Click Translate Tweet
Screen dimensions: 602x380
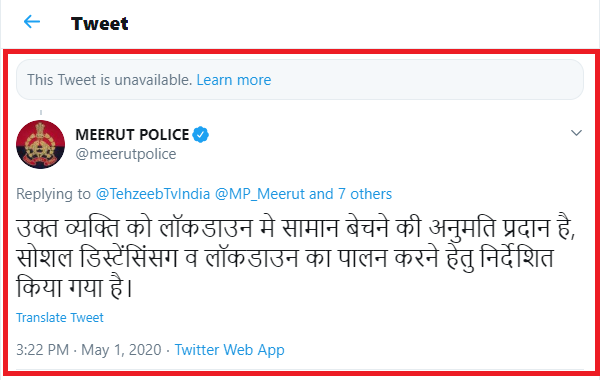[x=60, y=317]
